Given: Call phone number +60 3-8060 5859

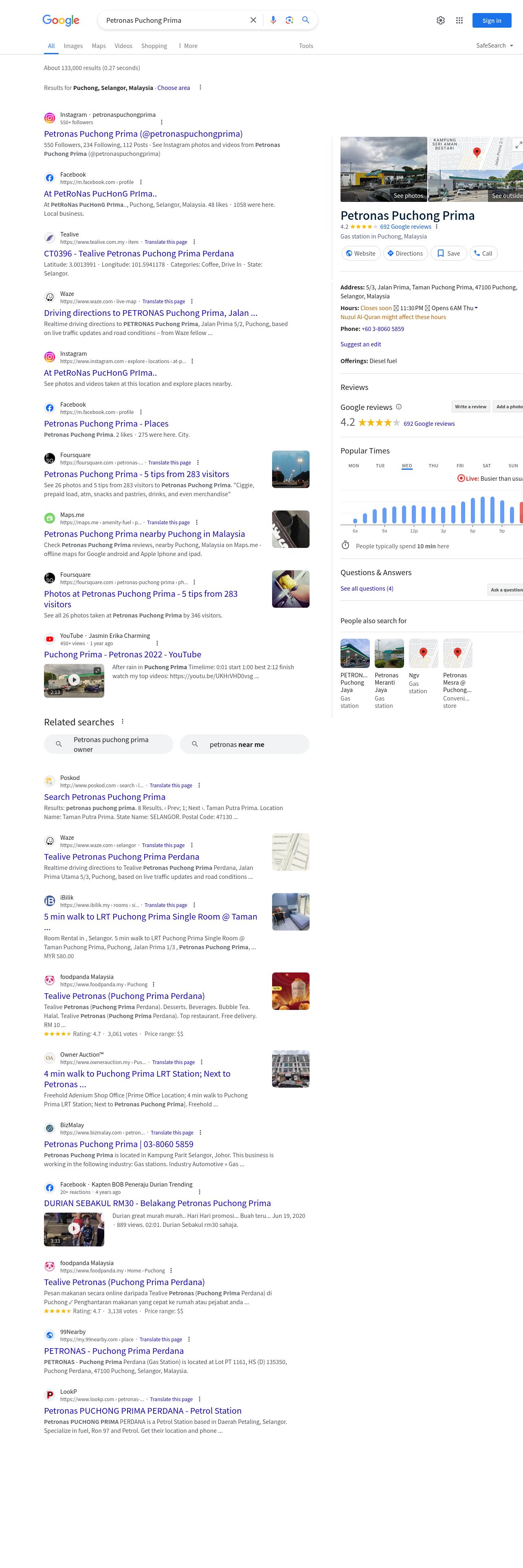Looking at the screenshot, I should point(383,329).
